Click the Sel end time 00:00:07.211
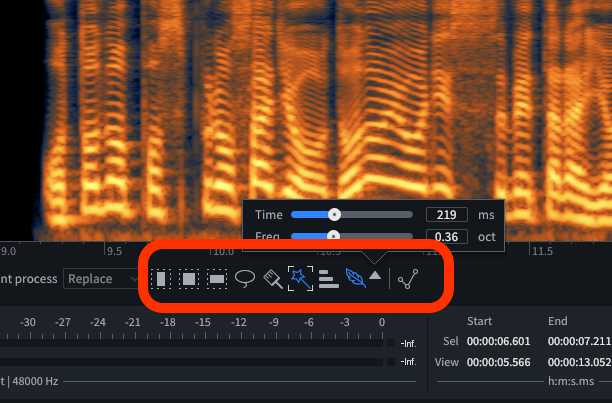612x403 pixels. (581, 342)
